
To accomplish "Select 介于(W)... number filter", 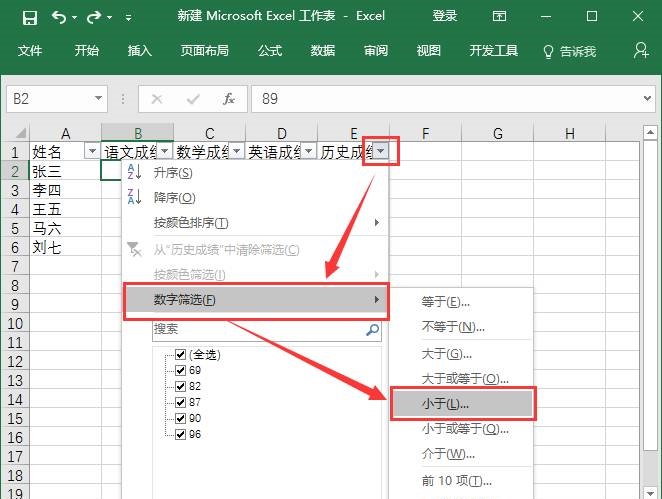I will pyautogui.click(x=462, y=454).
